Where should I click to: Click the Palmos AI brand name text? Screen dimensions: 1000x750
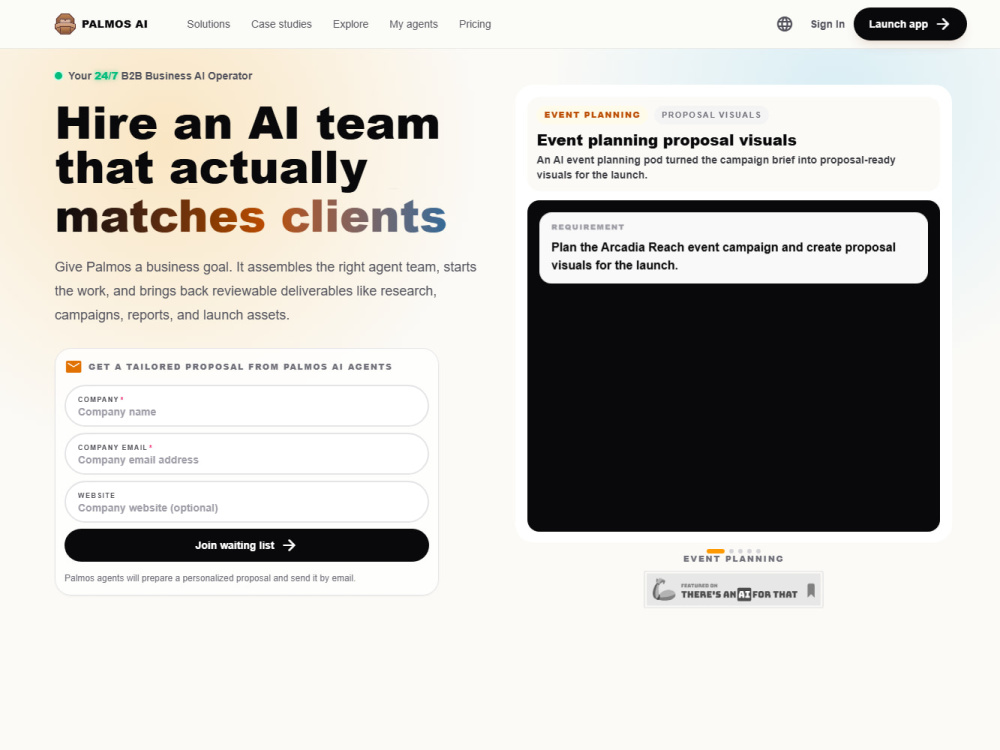[115, 24]
